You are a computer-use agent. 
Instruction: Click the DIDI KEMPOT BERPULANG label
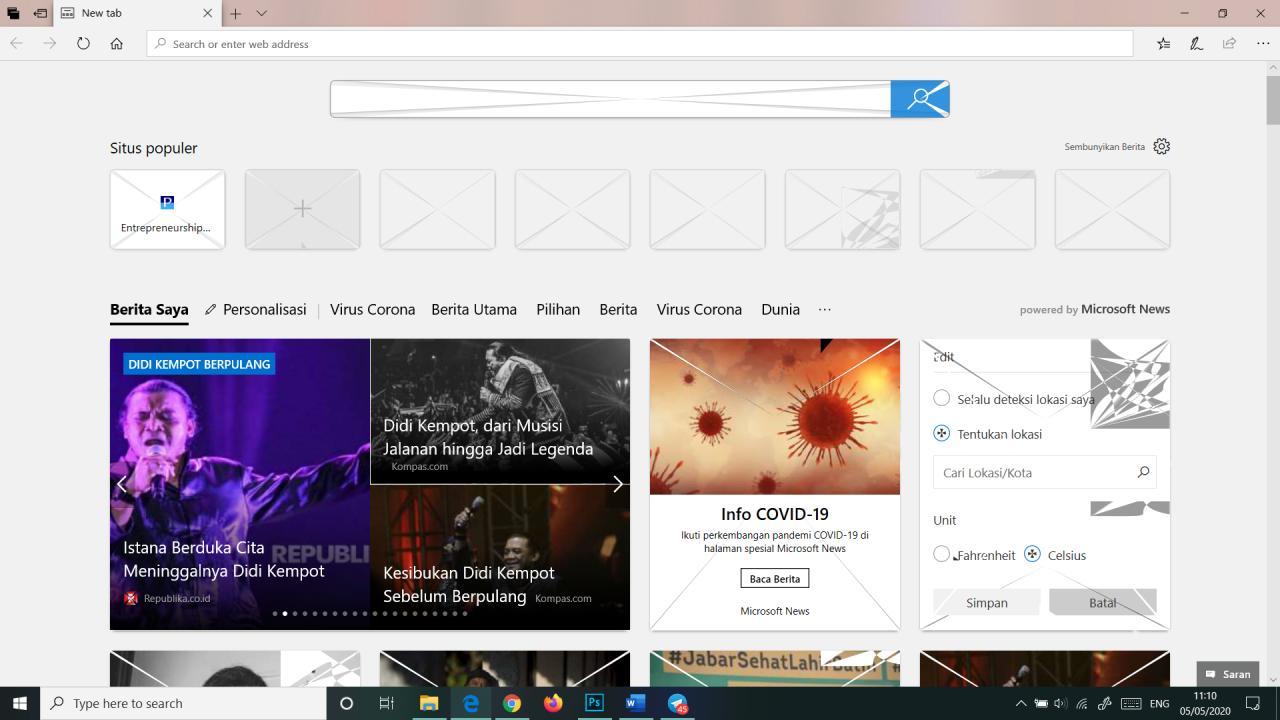pos(199,364)
